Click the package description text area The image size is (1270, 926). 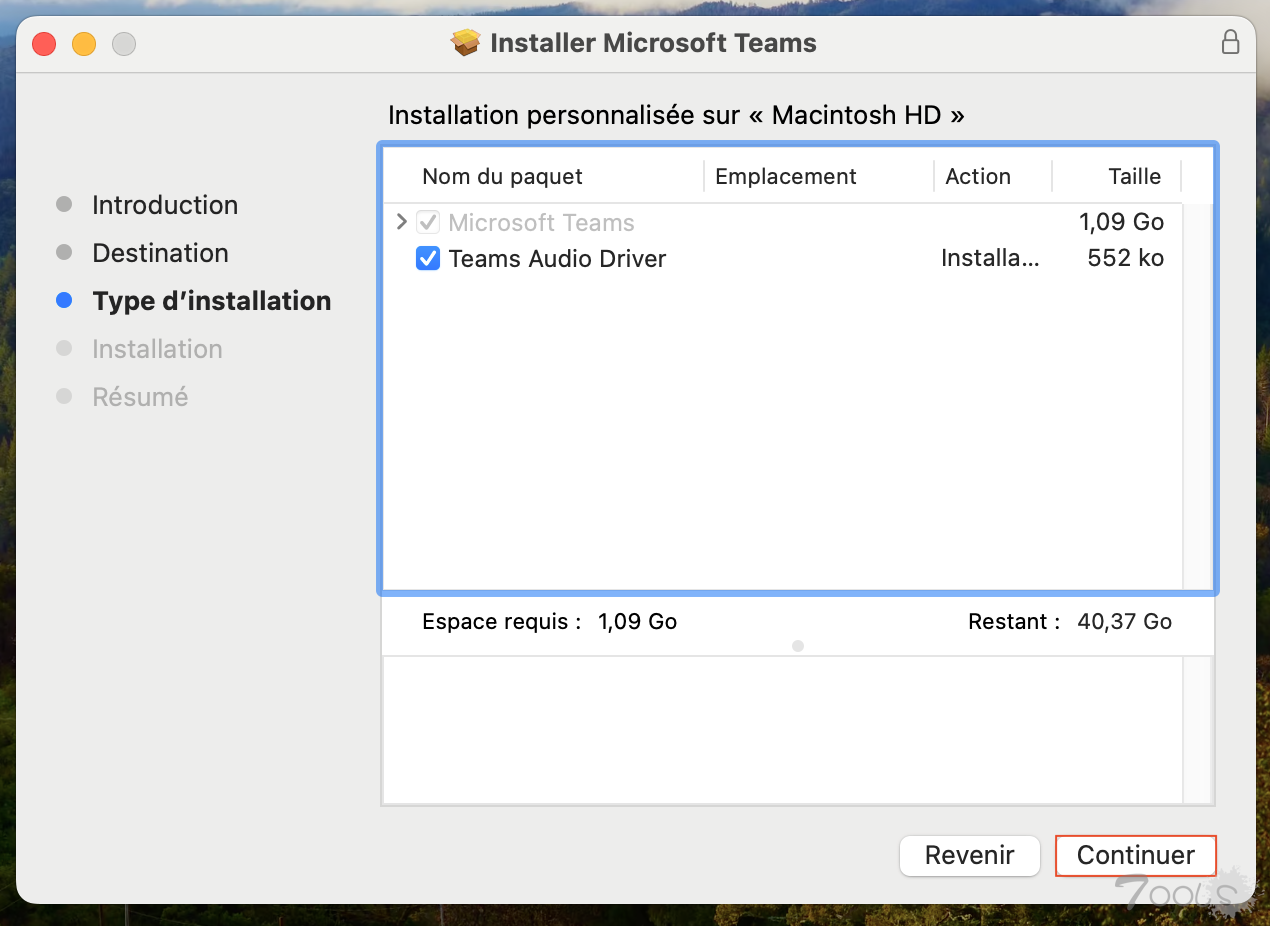[782, 730]
